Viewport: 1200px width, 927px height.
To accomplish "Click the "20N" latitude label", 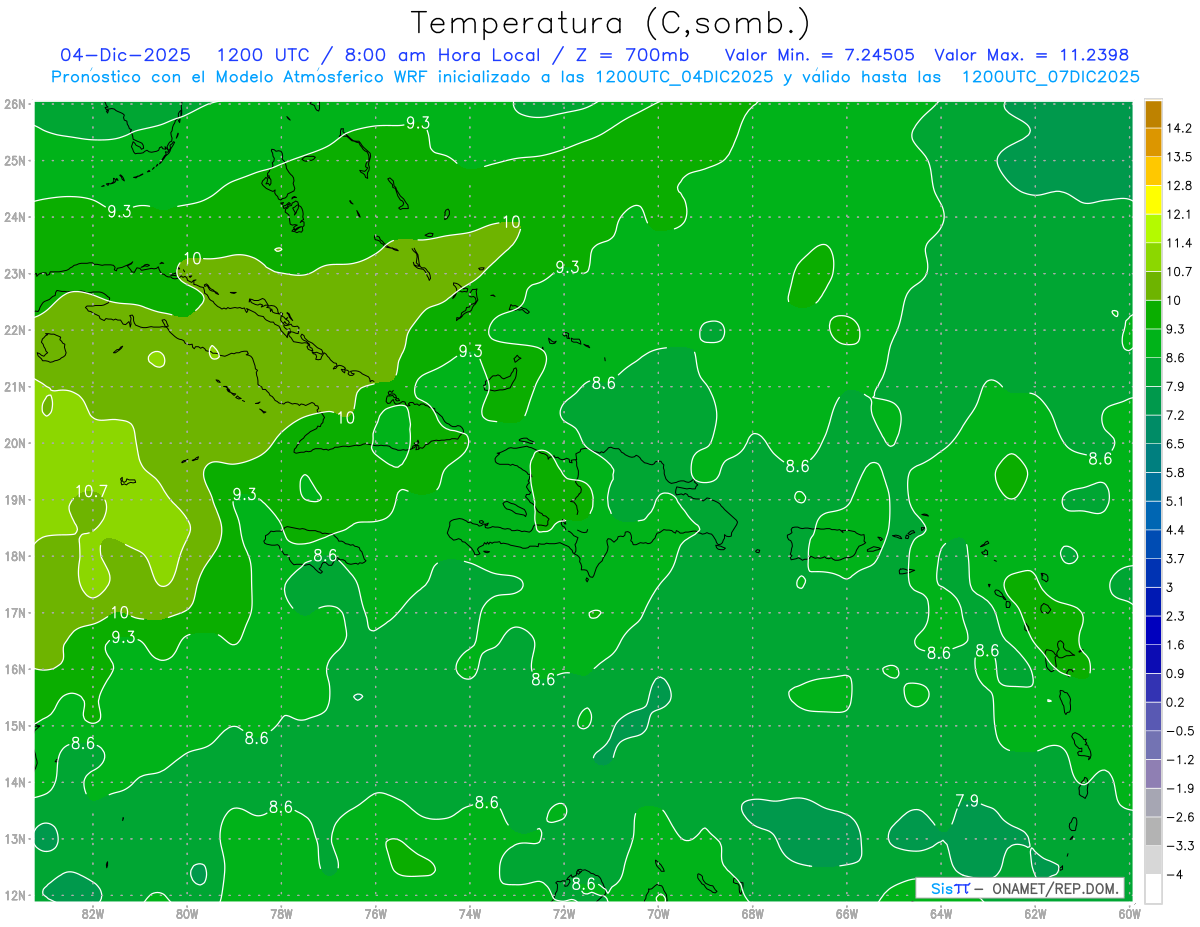I will tap(14, 443).
